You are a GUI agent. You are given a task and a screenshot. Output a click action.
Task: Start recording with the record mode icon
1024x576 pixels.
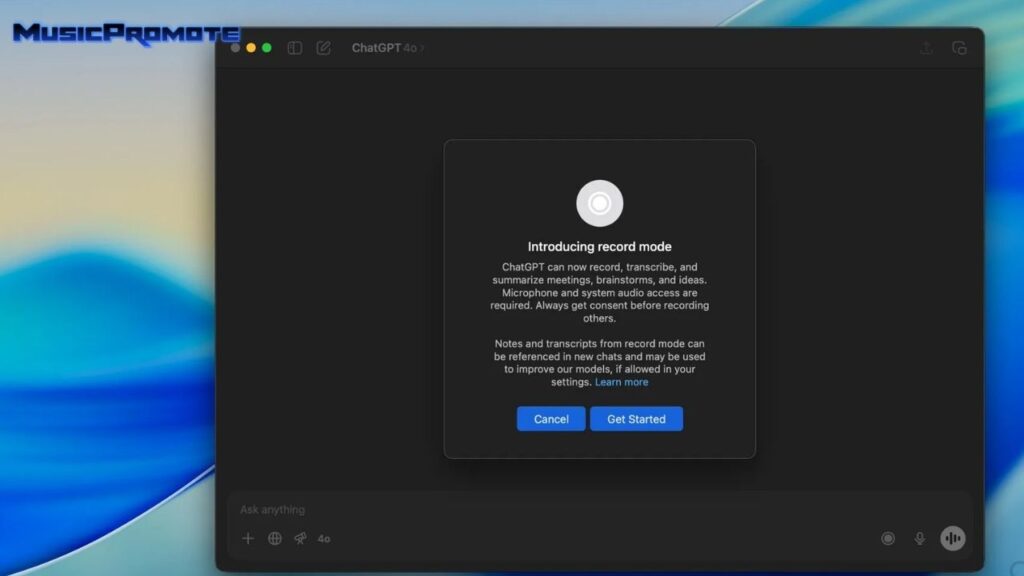pyautogui.click(x=887, y=538)
